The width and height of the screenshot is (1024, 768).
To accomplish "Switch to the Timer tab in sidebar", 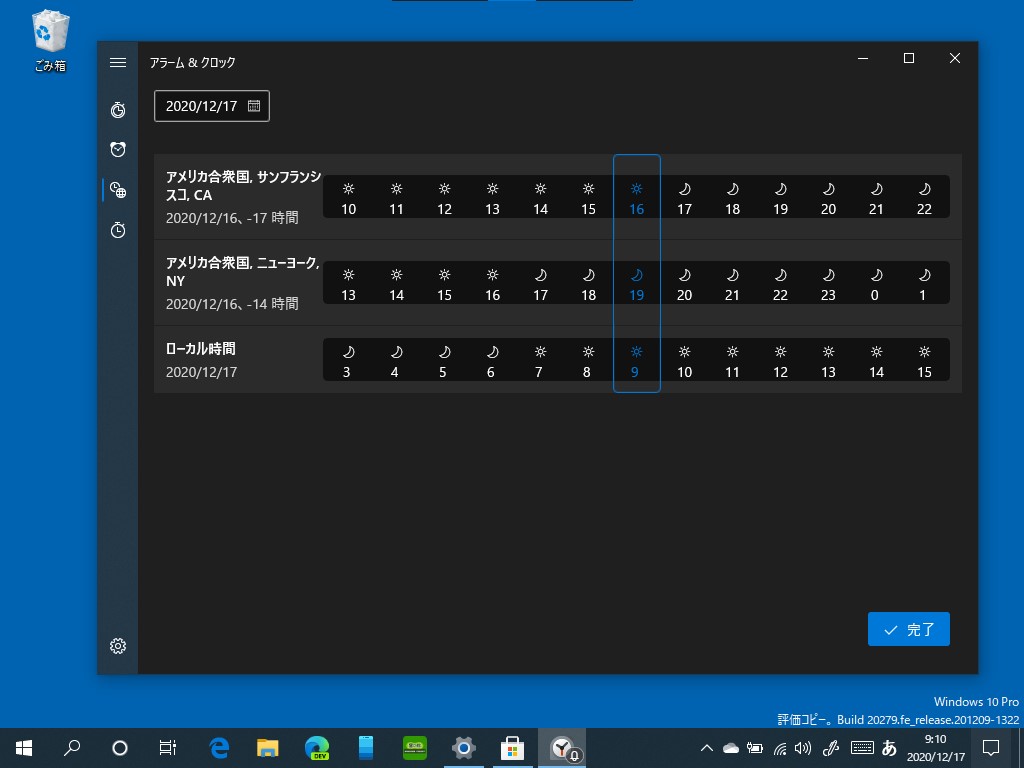I will 118,110.
